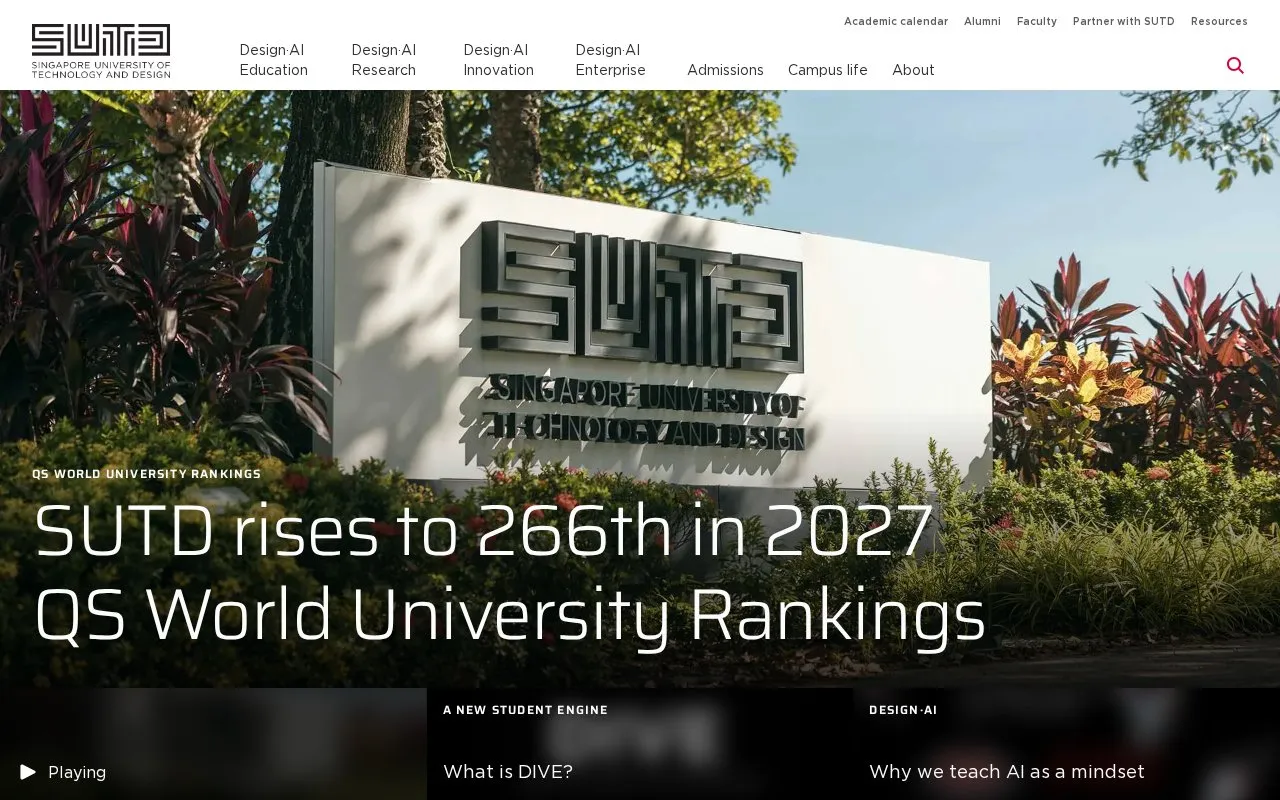Open the Resources link
1280x800 pixels.
(1219, 21)
